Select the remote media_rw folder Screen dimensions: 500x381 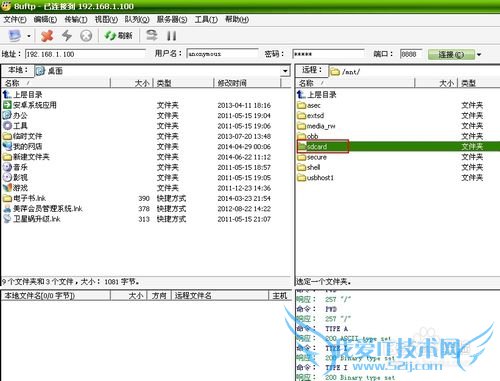pos(316,126)
